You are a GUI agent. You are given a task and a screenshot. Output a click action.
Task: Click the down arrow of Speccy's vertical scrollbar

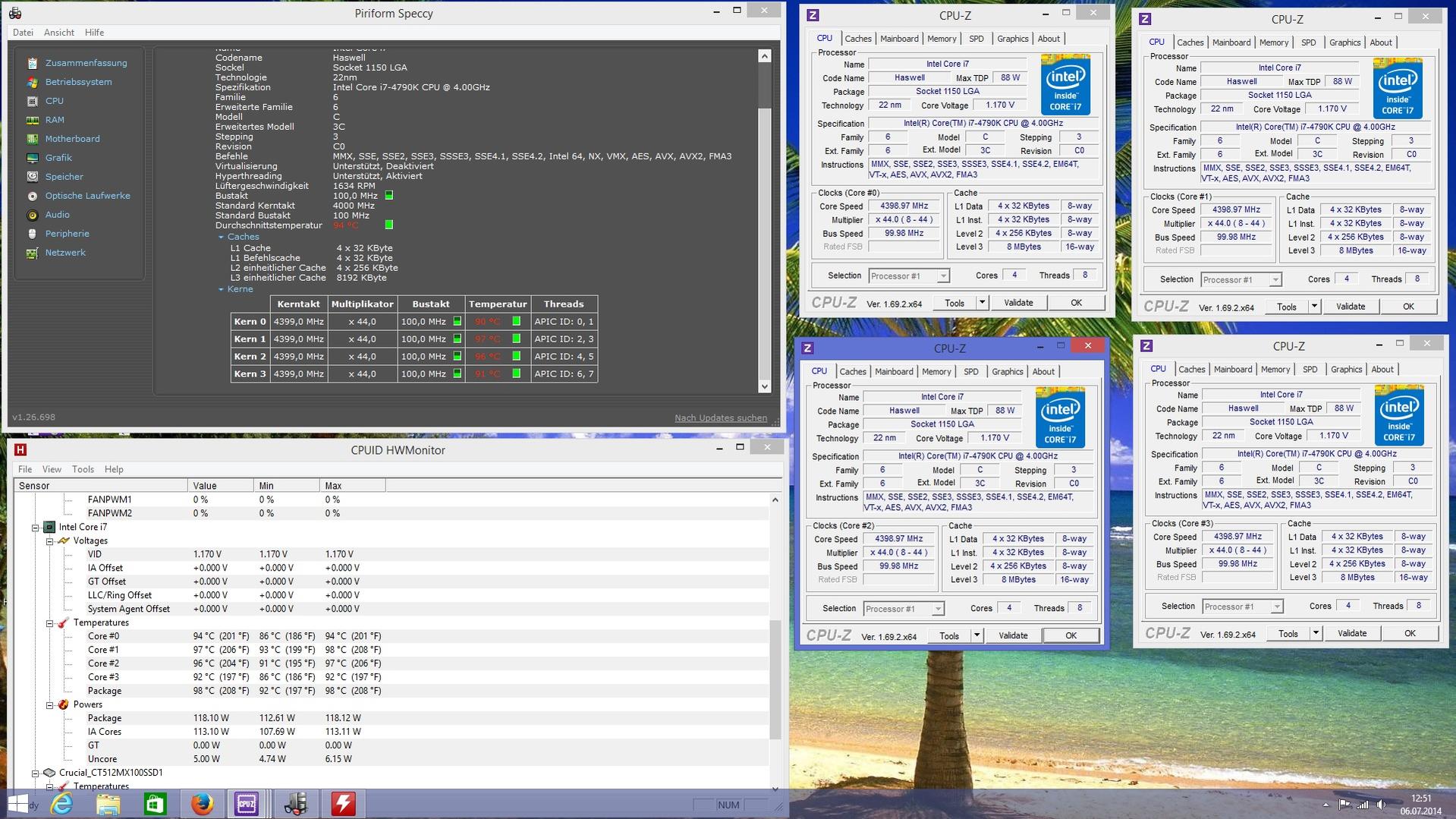tap(764, 386)
